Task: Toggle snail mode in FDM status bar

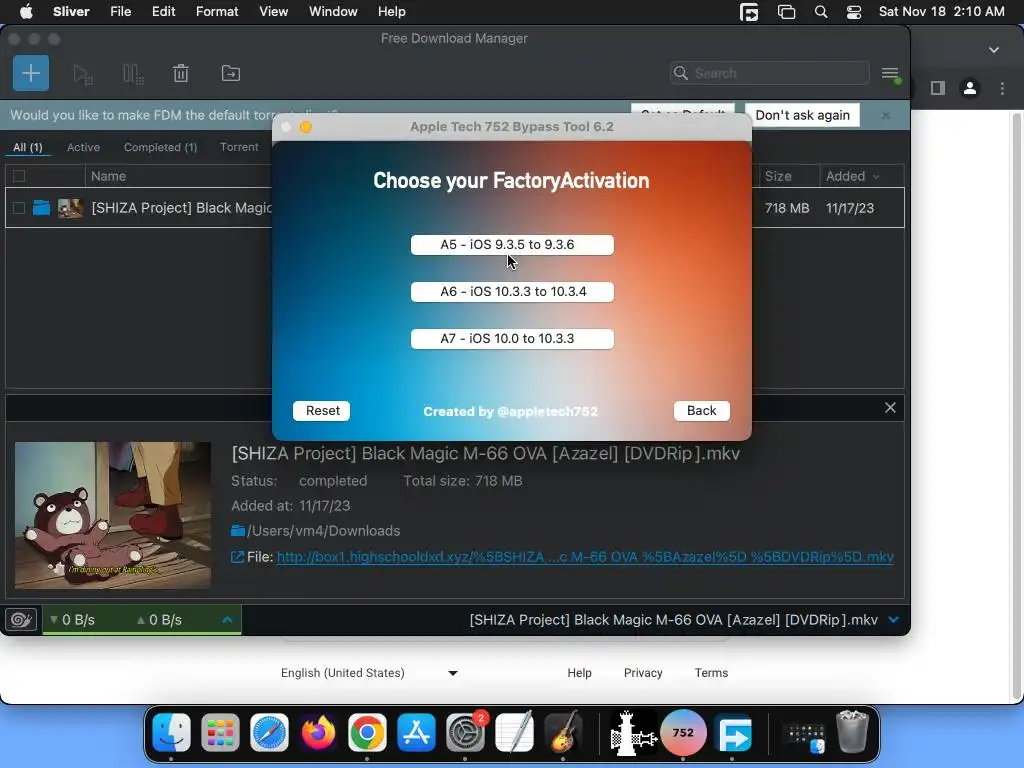Action: [21, 619]
